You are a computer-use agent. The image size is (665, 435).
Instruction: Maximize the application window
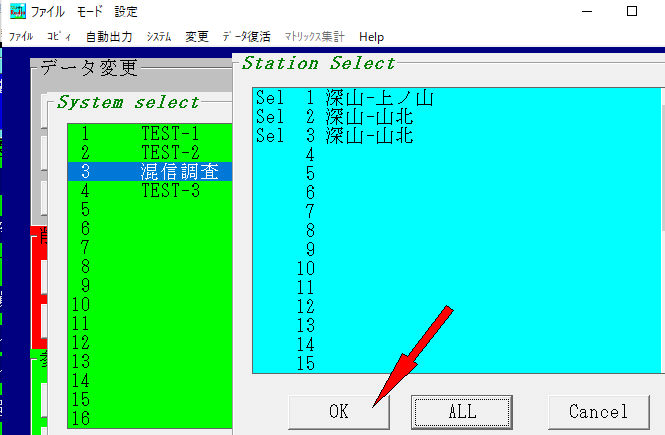pyautogui.click(x=631, y=12)
